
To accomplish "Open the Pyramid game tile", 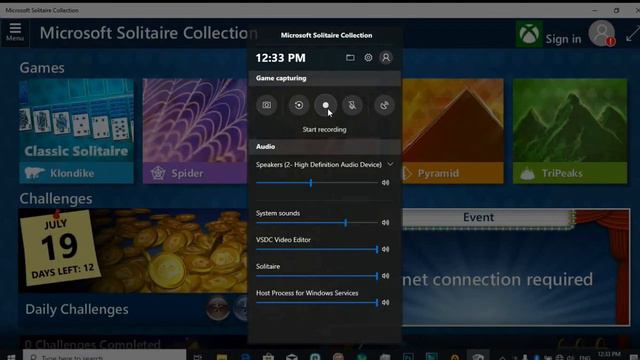I will (453, 131).
